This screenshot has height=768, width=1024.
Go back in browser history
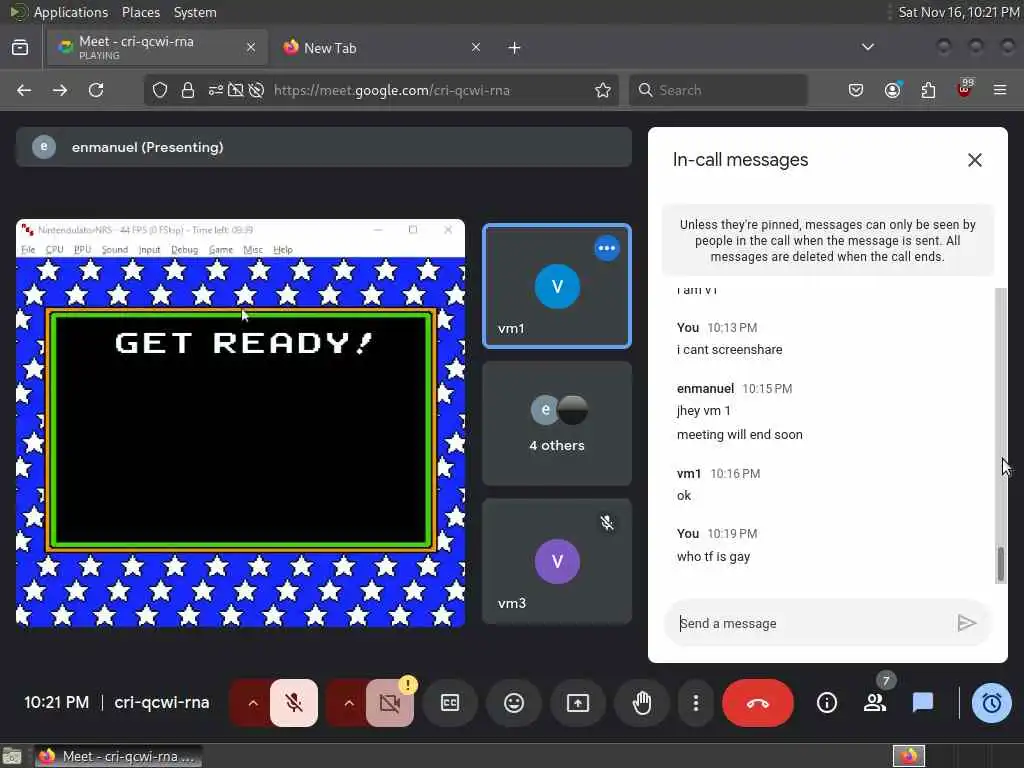point(24,90)
